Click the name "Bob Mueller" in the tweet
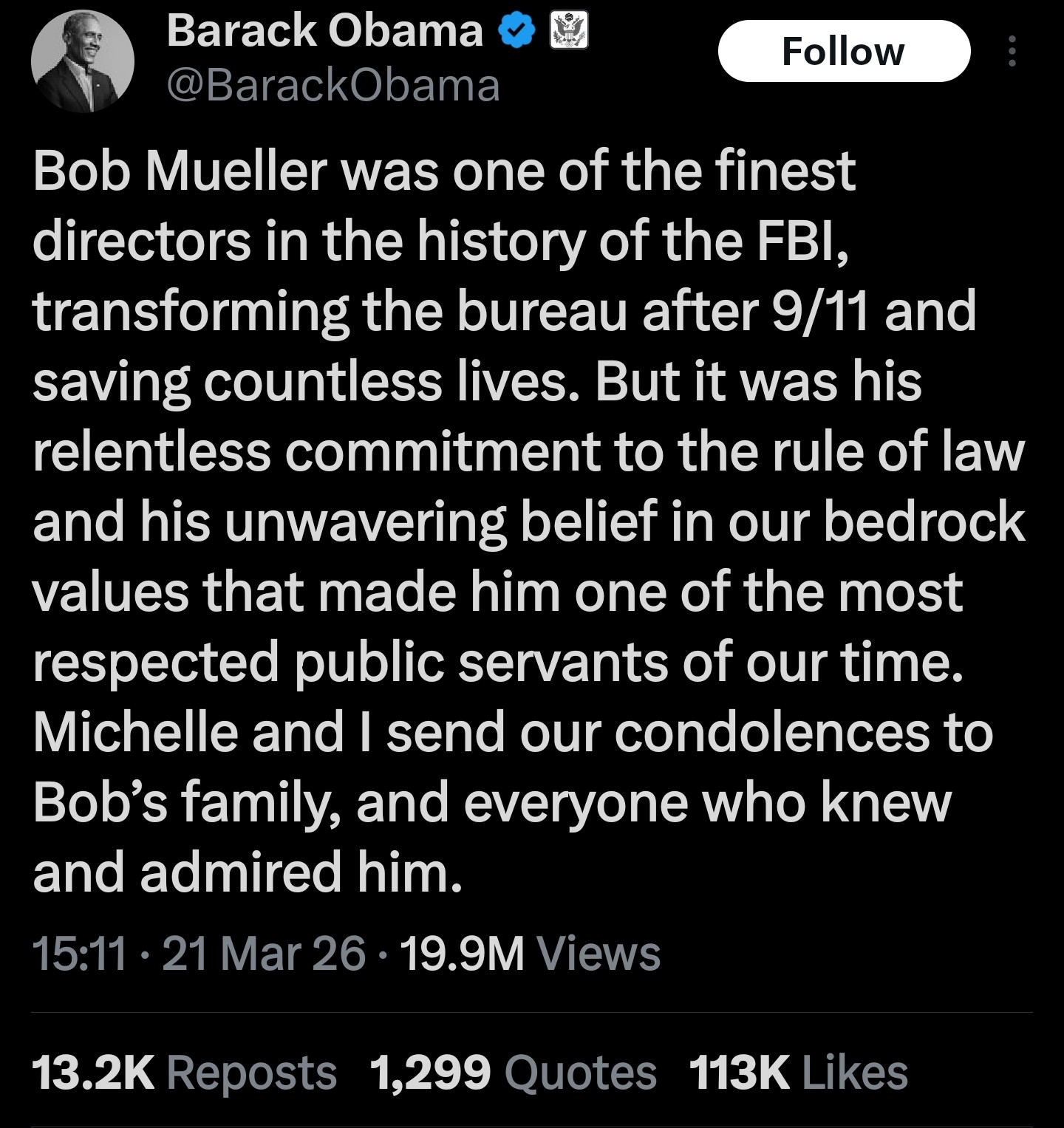1064x1128 pixels. [x=180, y=171]
